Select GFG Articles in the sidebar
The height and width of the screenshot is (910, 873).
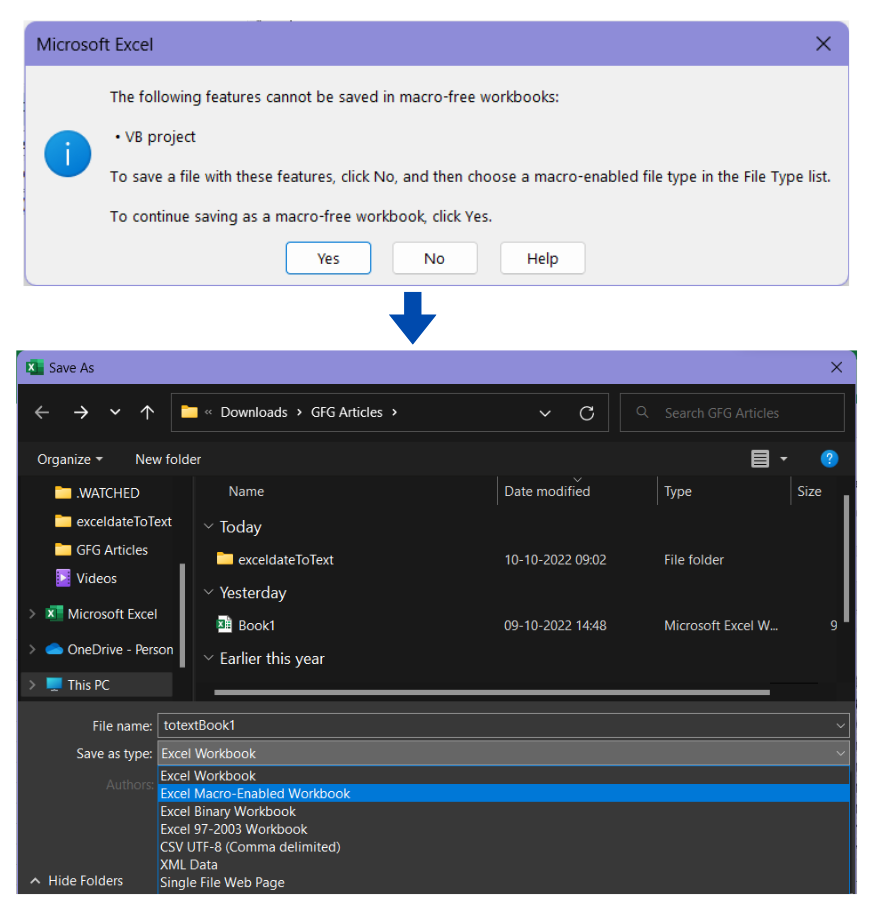(102, 550)
